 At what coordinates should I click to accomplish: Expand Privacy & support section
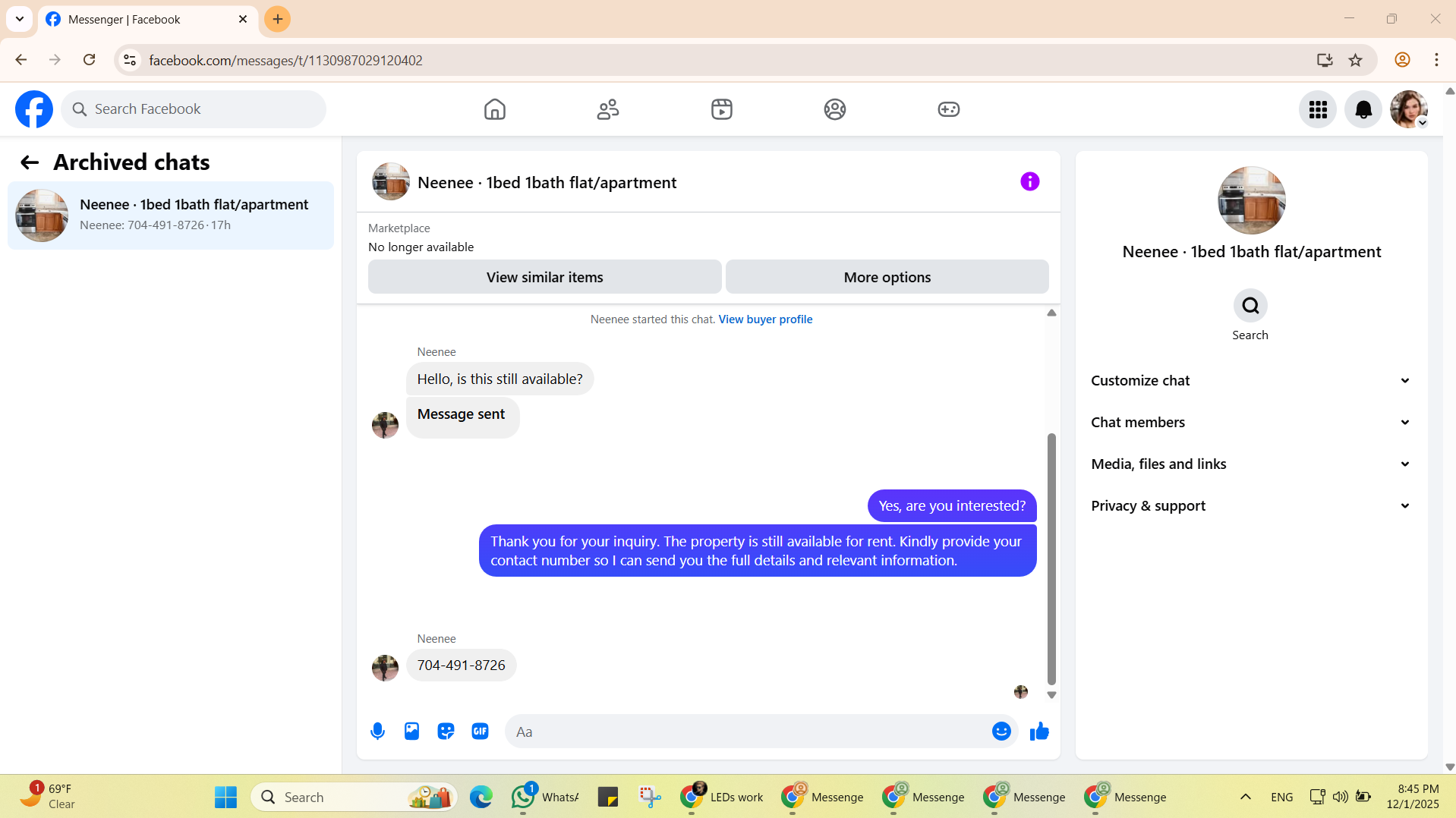tap(1251, 506)
